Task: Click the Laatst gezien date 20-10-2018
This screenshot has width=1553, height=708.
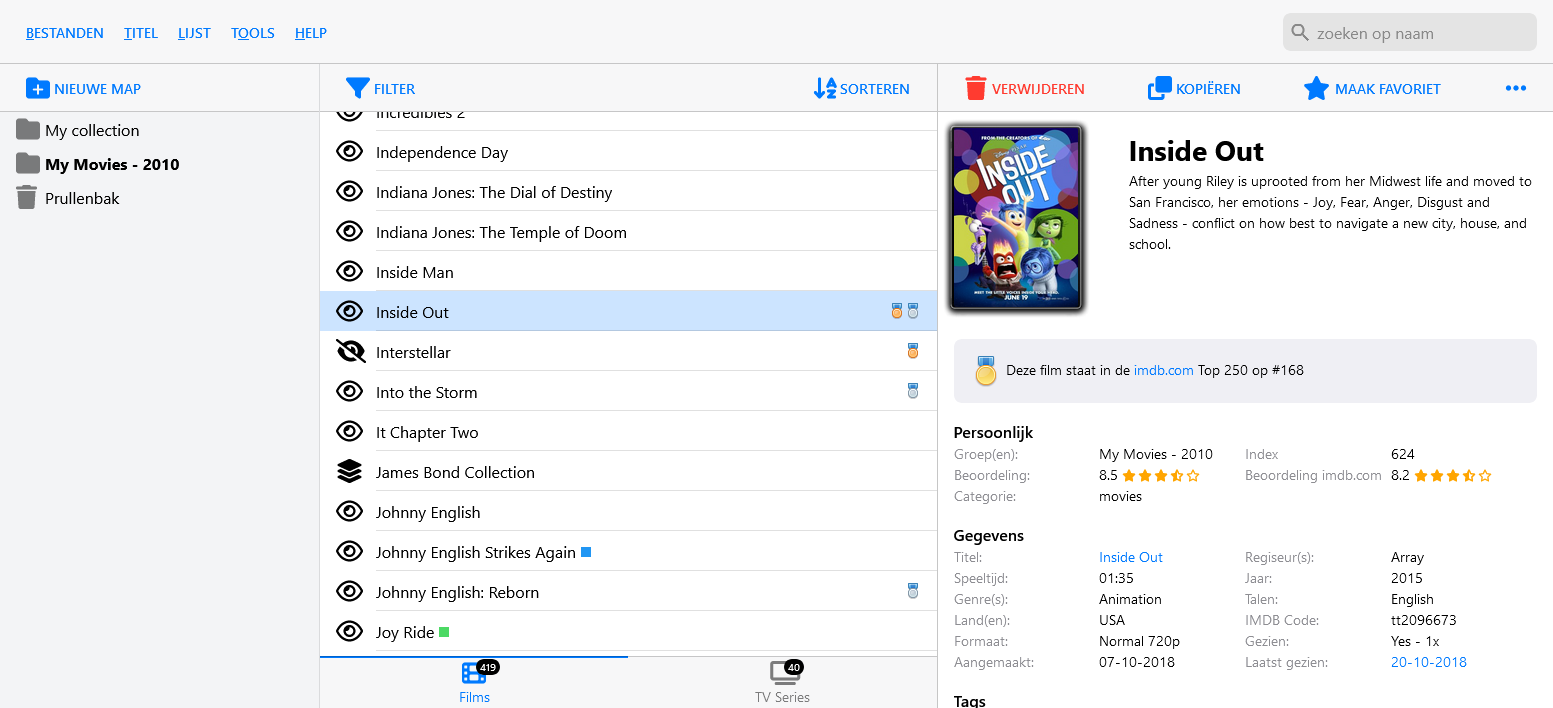Action: 1428,662
